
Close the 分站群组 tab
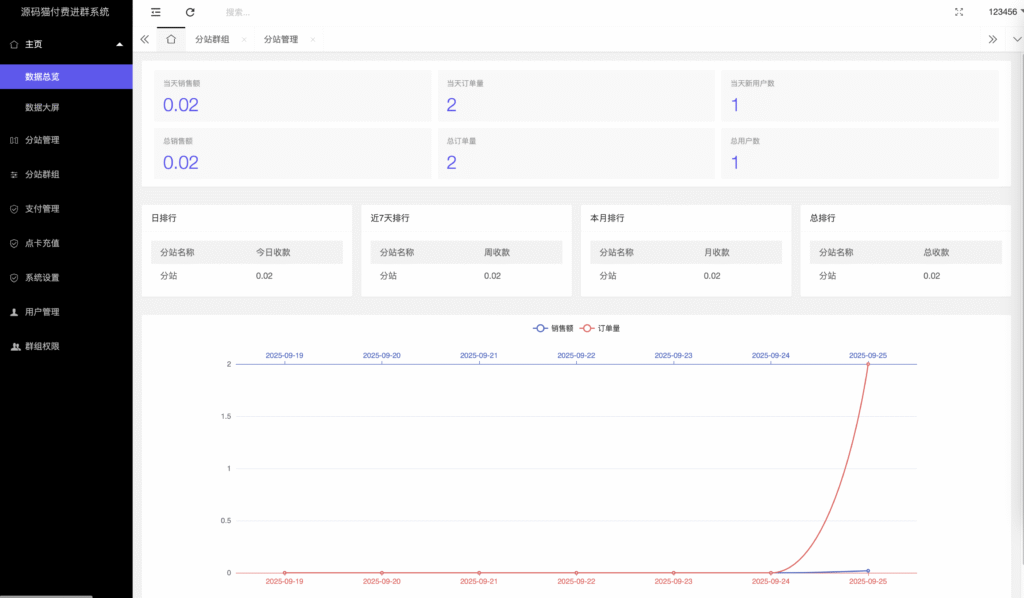point(244,40)
